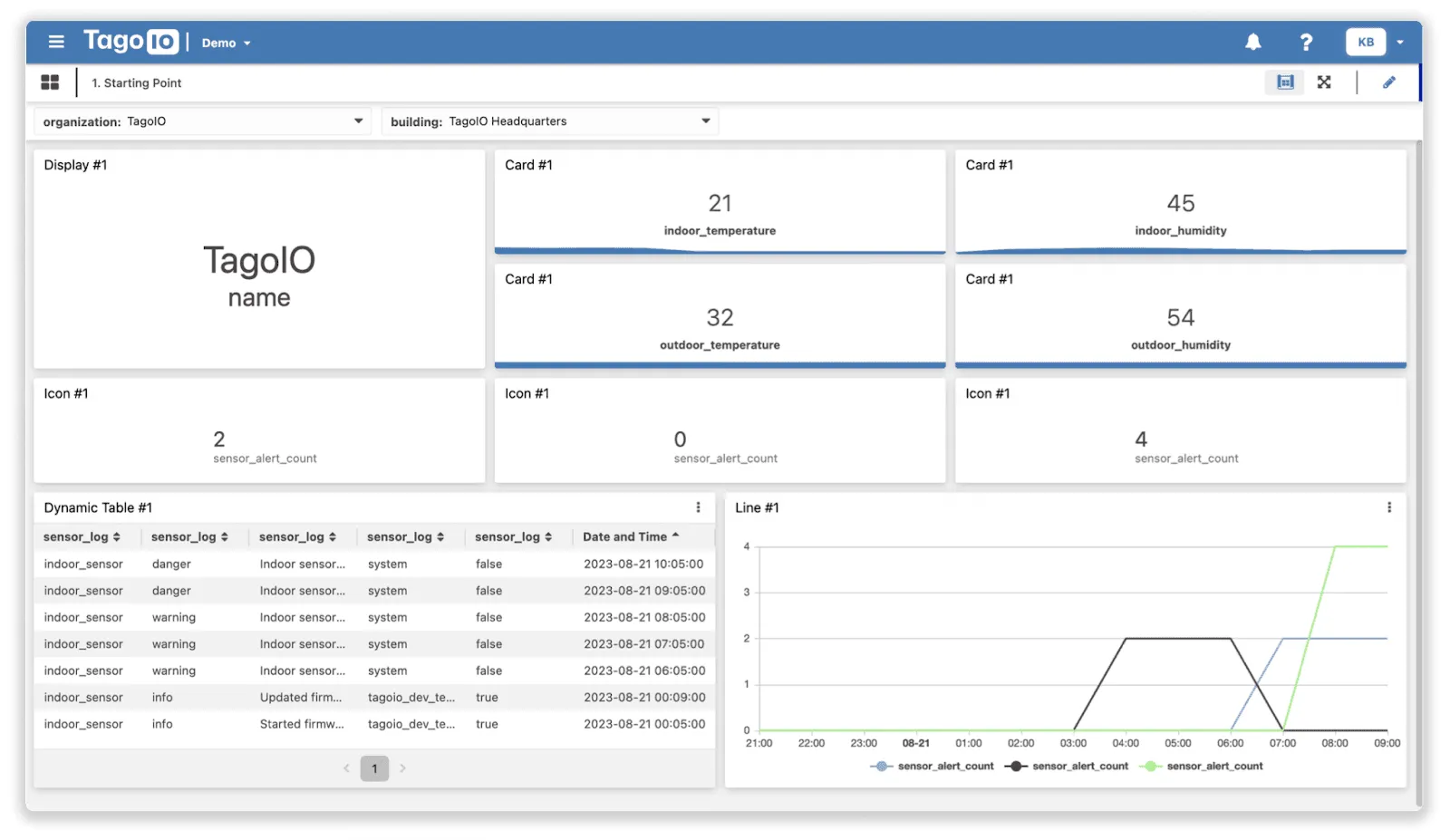Open the notifications bell
Screen dimensions: 1450x840
coord(1252,42)
